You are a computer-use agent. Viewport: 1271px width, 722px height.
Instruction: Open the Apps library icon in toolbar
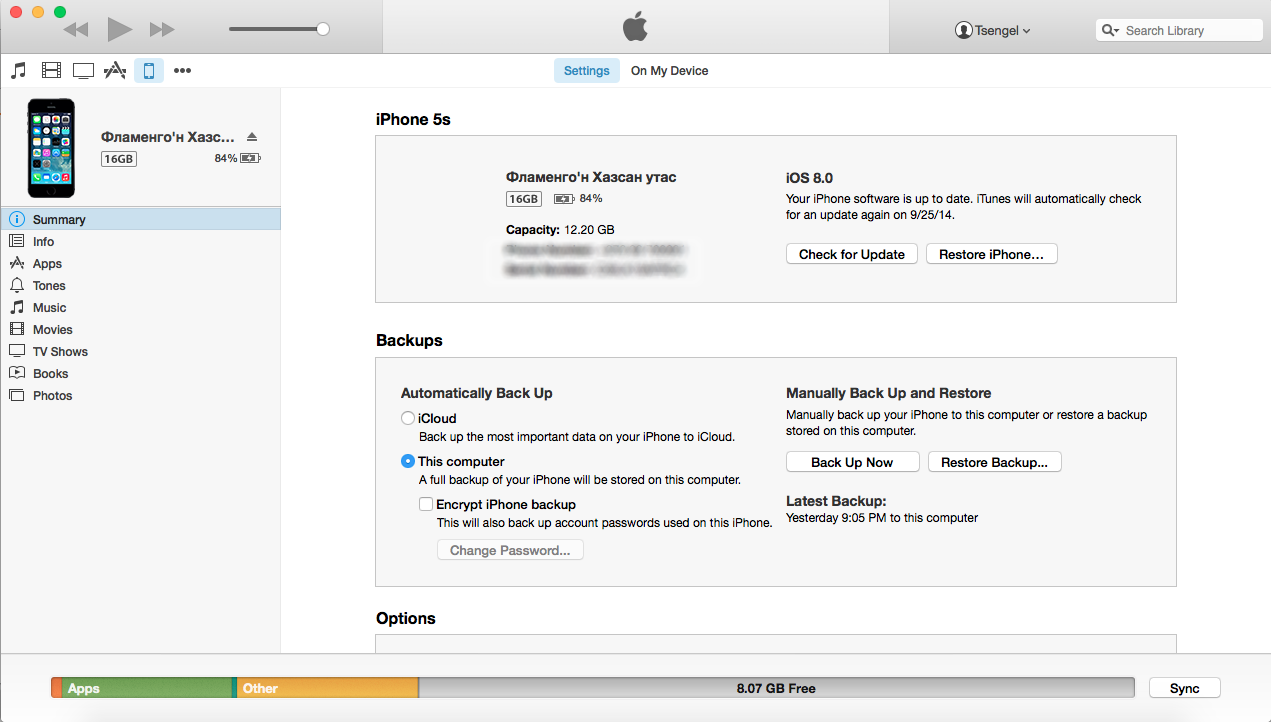tap(115, 70)
